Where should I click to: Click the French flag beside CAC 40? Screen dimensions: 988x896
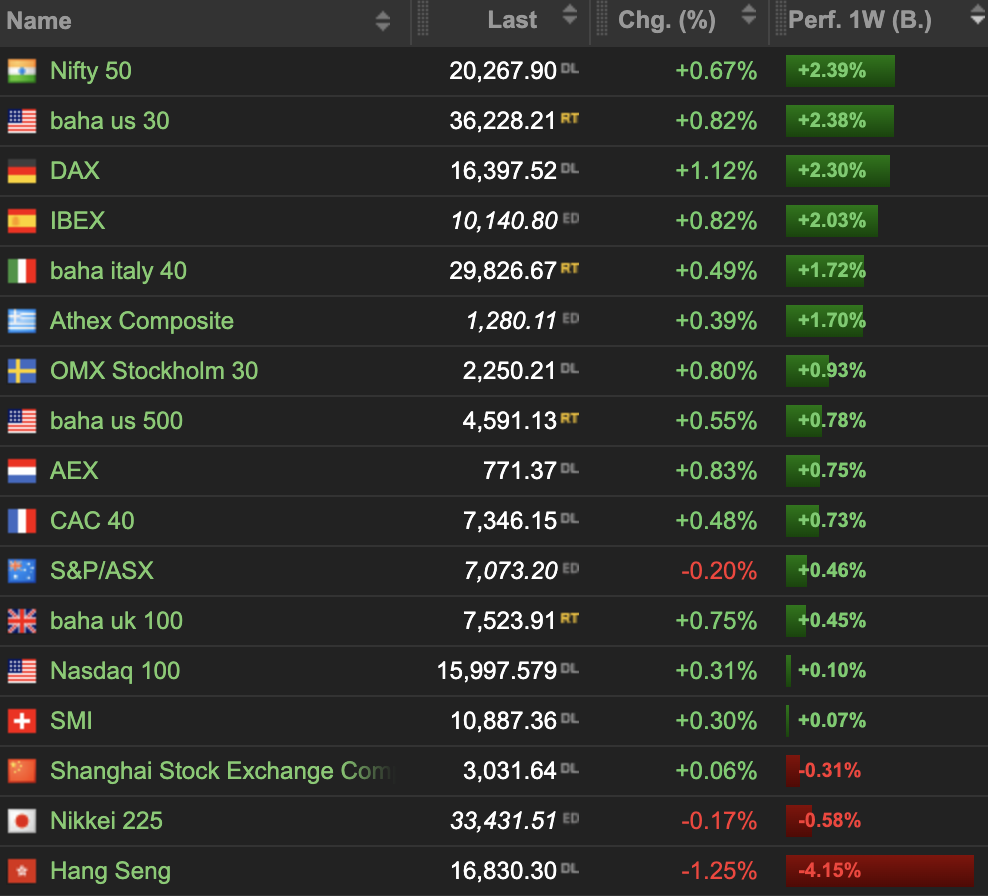click(22, 521)
